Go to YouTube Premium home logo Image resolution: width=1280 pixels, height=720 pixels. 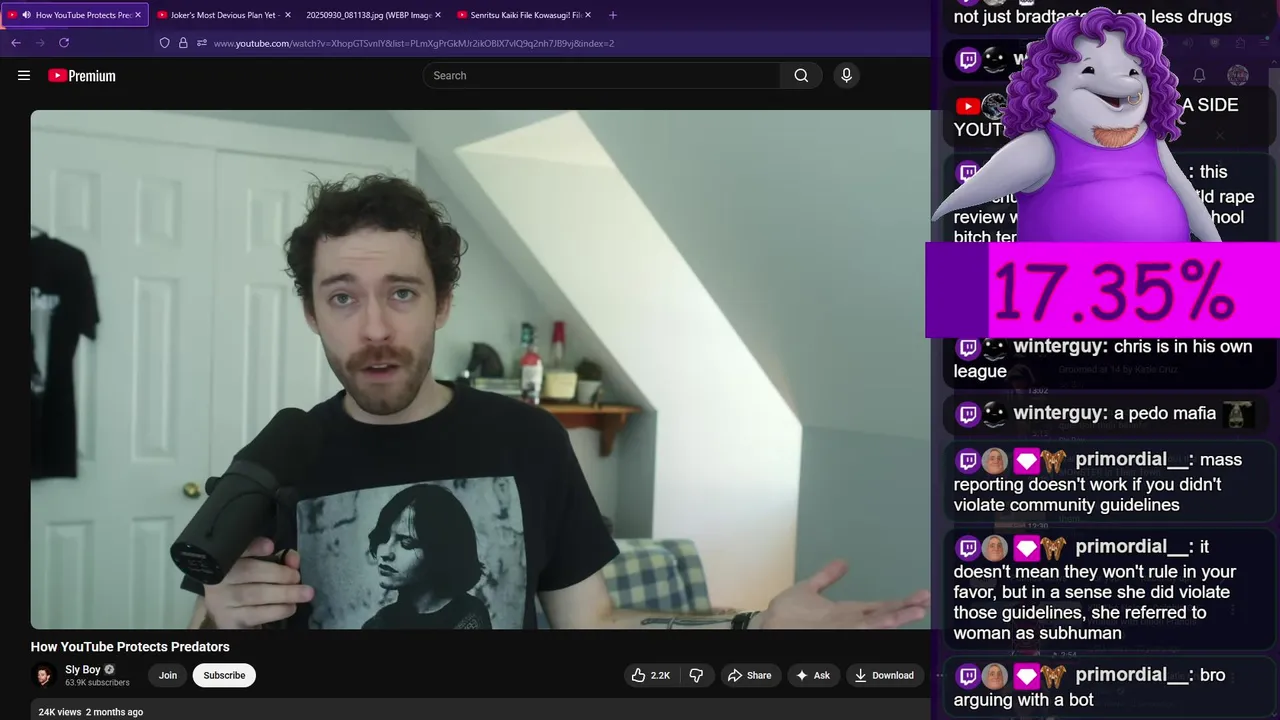click(x=82, y=75)
